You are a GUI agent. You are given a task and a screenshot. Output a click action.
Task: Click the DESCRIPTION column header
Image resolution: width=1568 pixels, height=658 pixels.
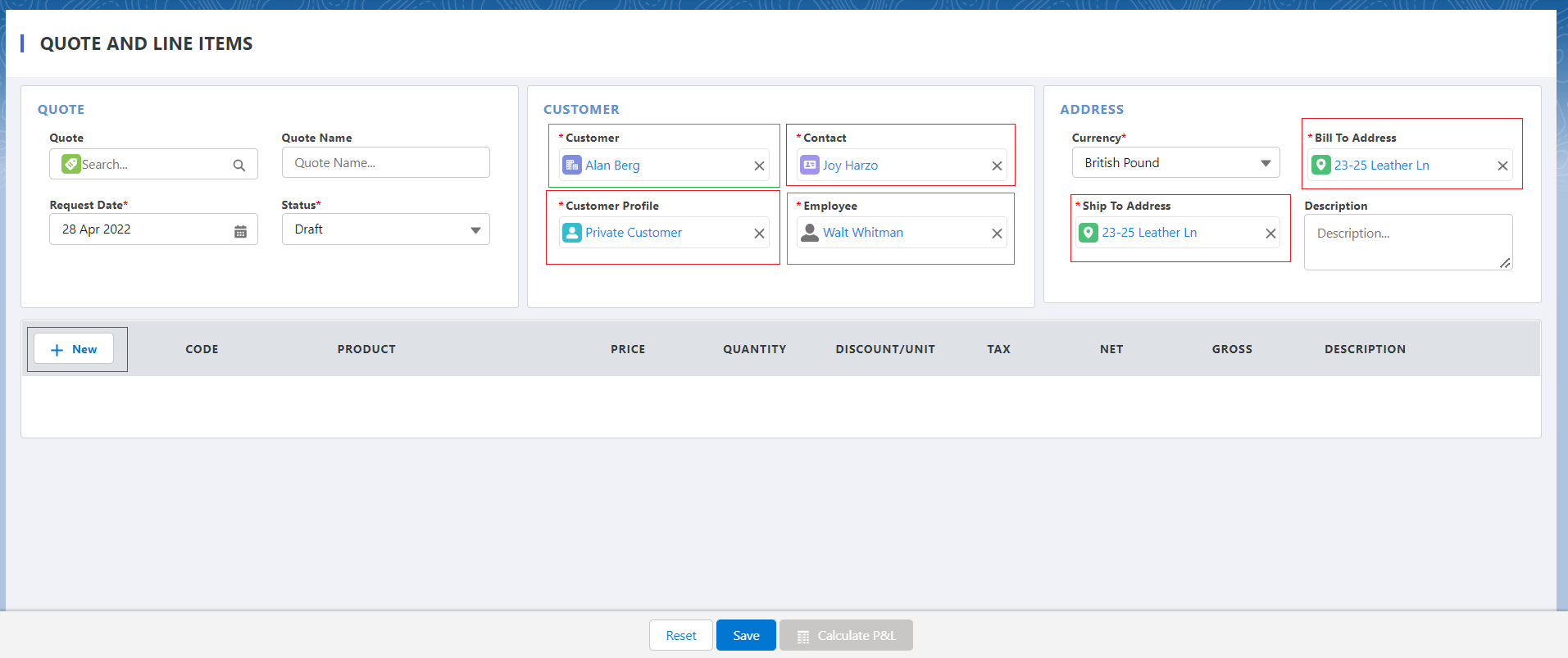point(1365,349)
